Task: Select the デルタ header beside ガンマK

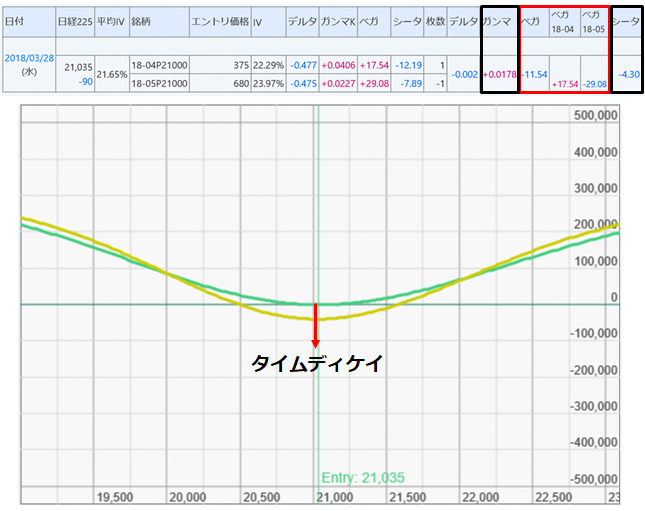Action: point(302,21)
